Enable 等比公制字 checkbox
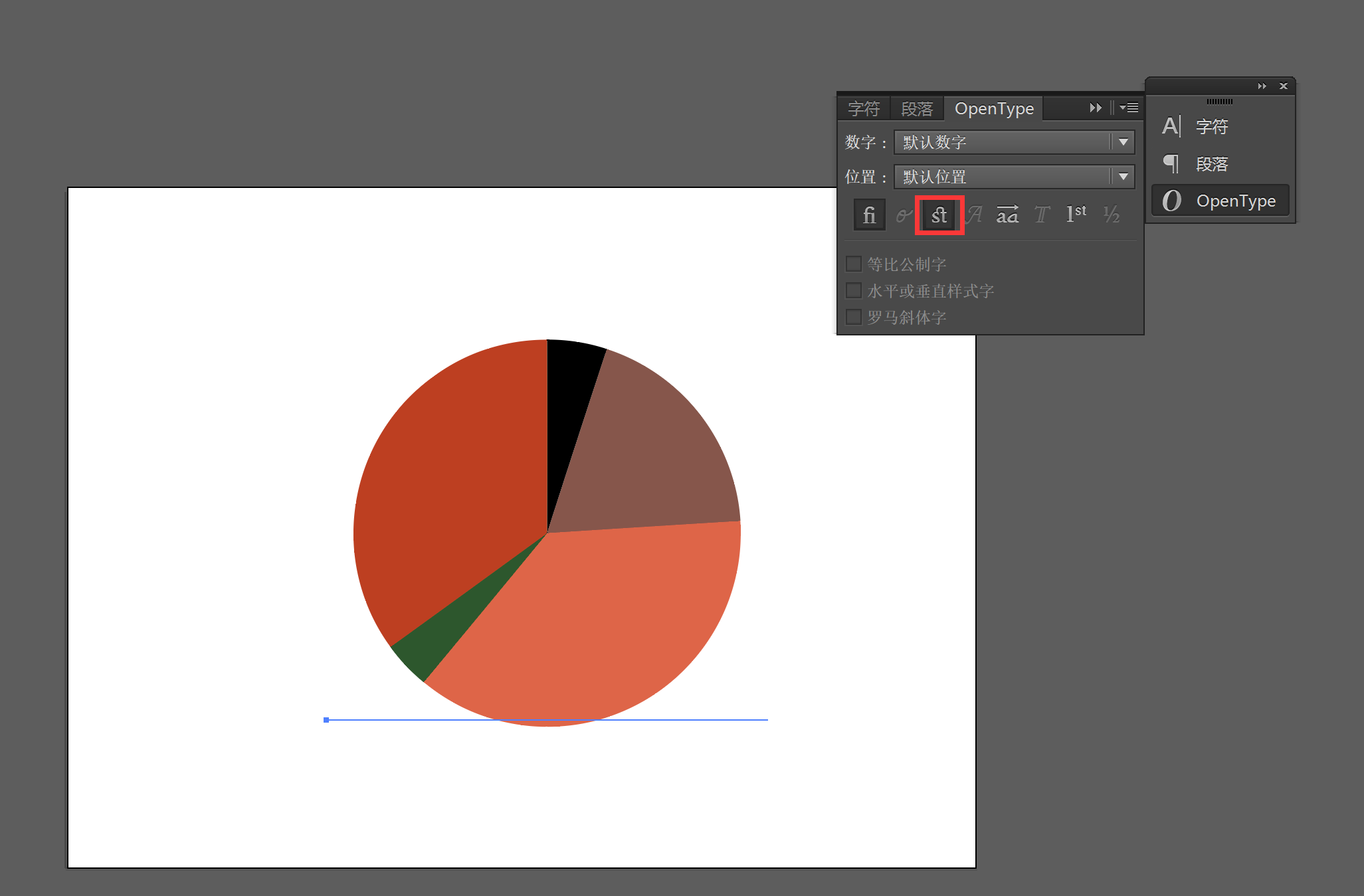Viewport: 1364px width, 896px height. 854,264
